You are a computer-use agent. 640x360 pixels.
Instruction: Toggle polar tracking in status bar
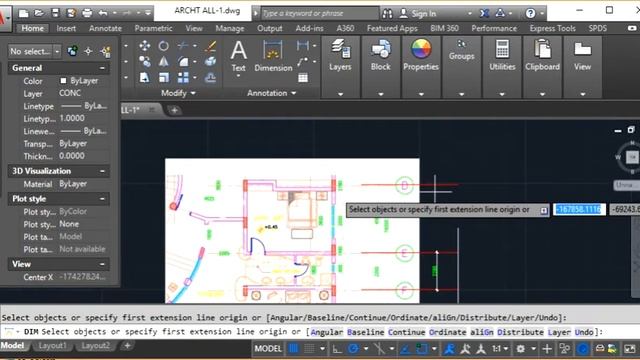click(x=353, y=349)
